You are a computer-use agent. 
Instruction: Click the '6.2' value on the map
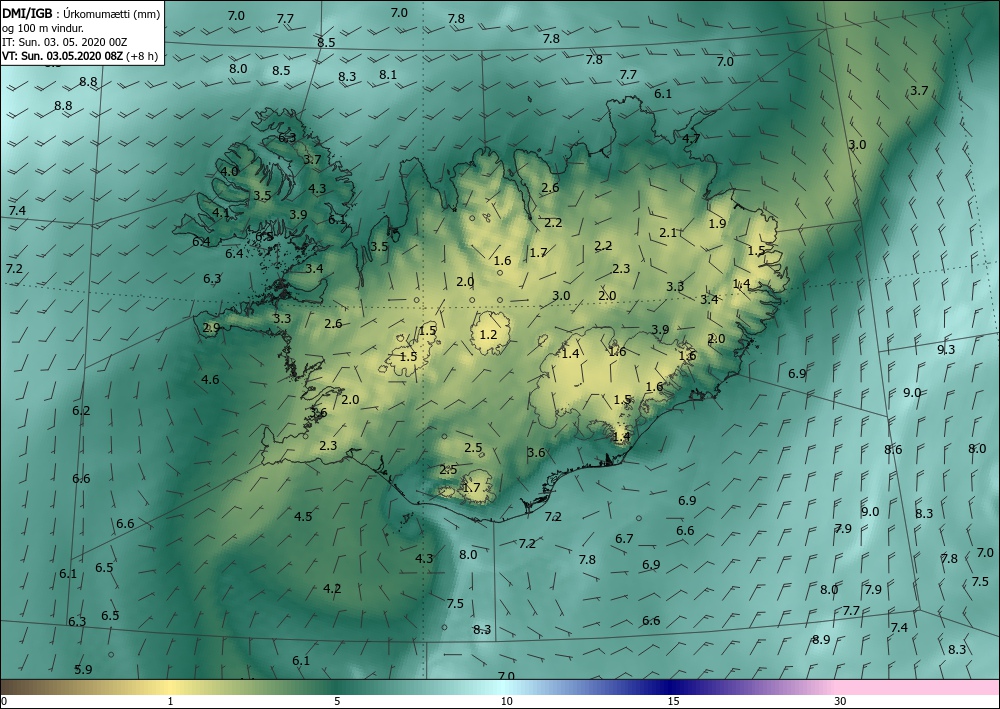81,411
